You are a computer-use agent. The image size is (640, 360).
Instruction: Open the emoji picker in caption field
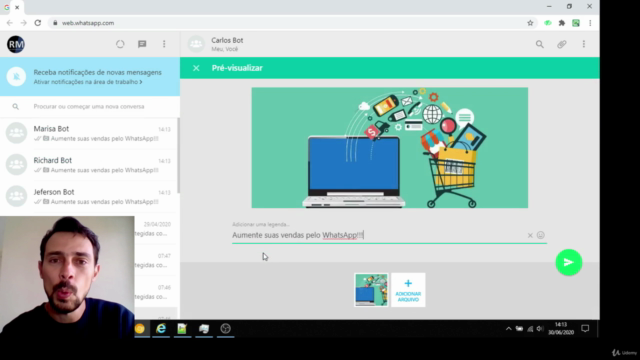pyautogui.click(x=541, y=235)
